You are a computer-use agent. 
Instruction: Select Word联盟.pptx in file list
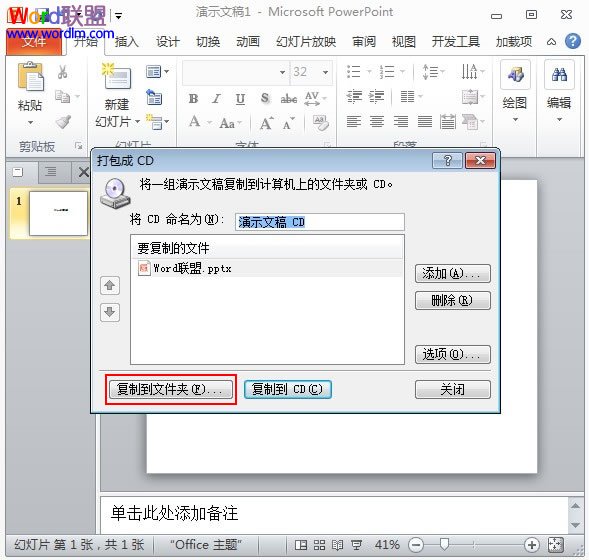tap(267, 268)
